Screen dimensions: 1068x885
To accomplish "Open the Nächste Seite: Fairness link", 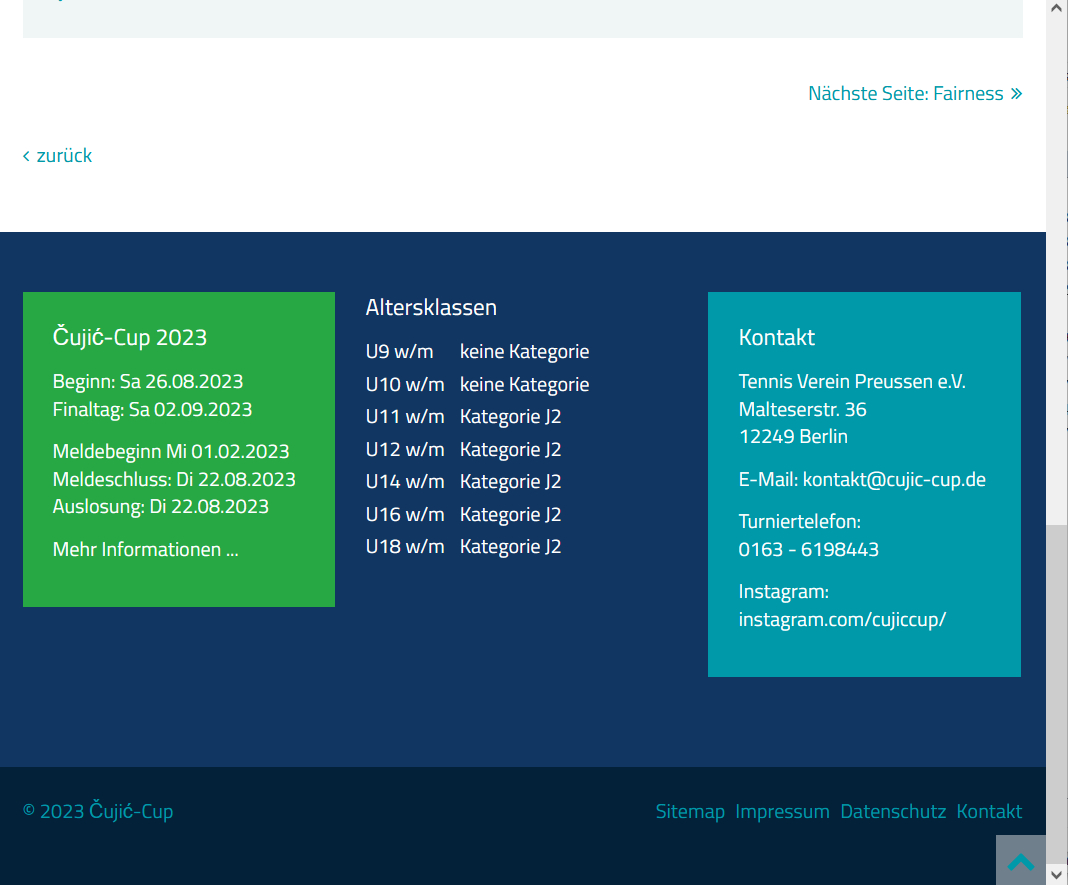I will 905,94.
